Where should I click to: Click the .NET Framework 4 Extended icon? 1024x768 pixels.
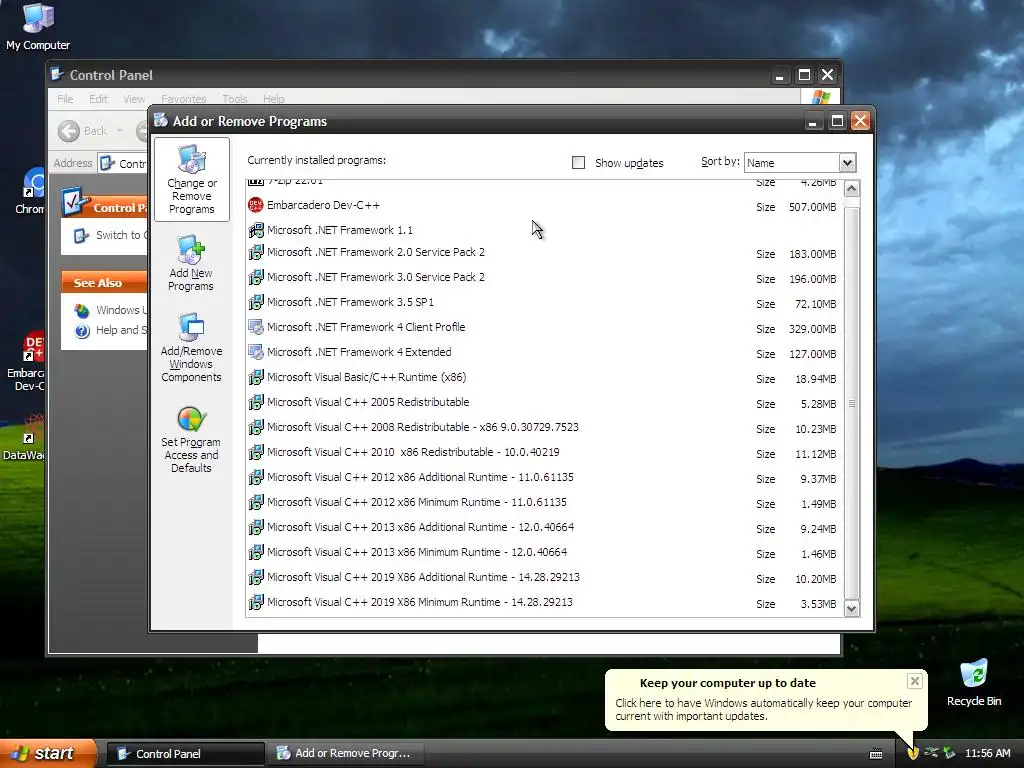[x=255, y=352]
